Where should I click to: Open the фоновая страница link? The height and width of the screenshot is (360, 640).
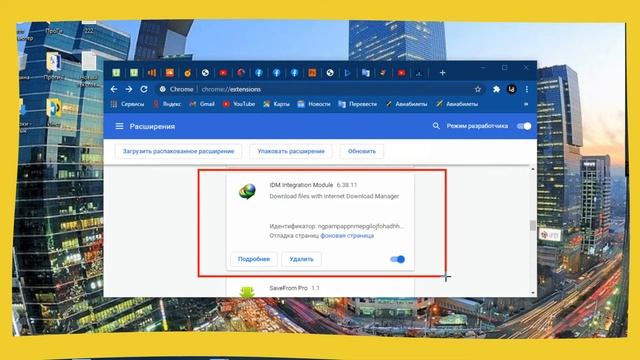click(x=347, y=236)
